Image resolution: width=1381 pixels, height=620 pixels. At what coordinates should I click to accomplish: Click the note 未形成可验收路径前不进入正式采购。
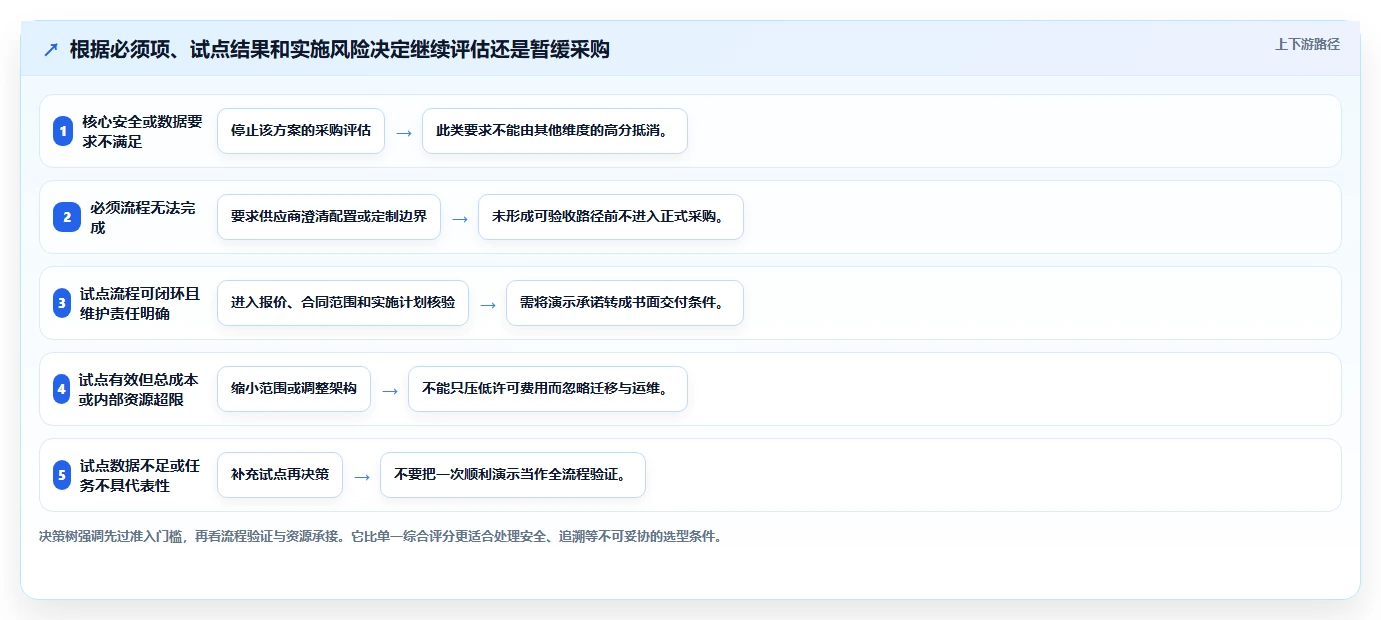coord(611,217)
